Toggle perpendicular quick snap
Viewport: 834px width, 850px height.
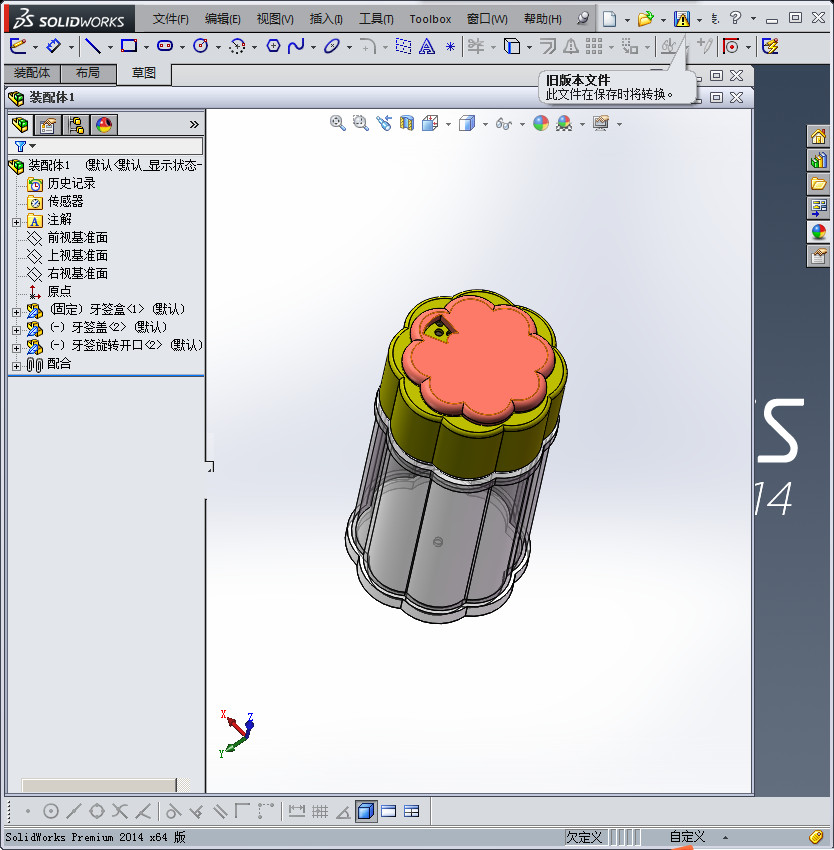click(x=196, y=811)
